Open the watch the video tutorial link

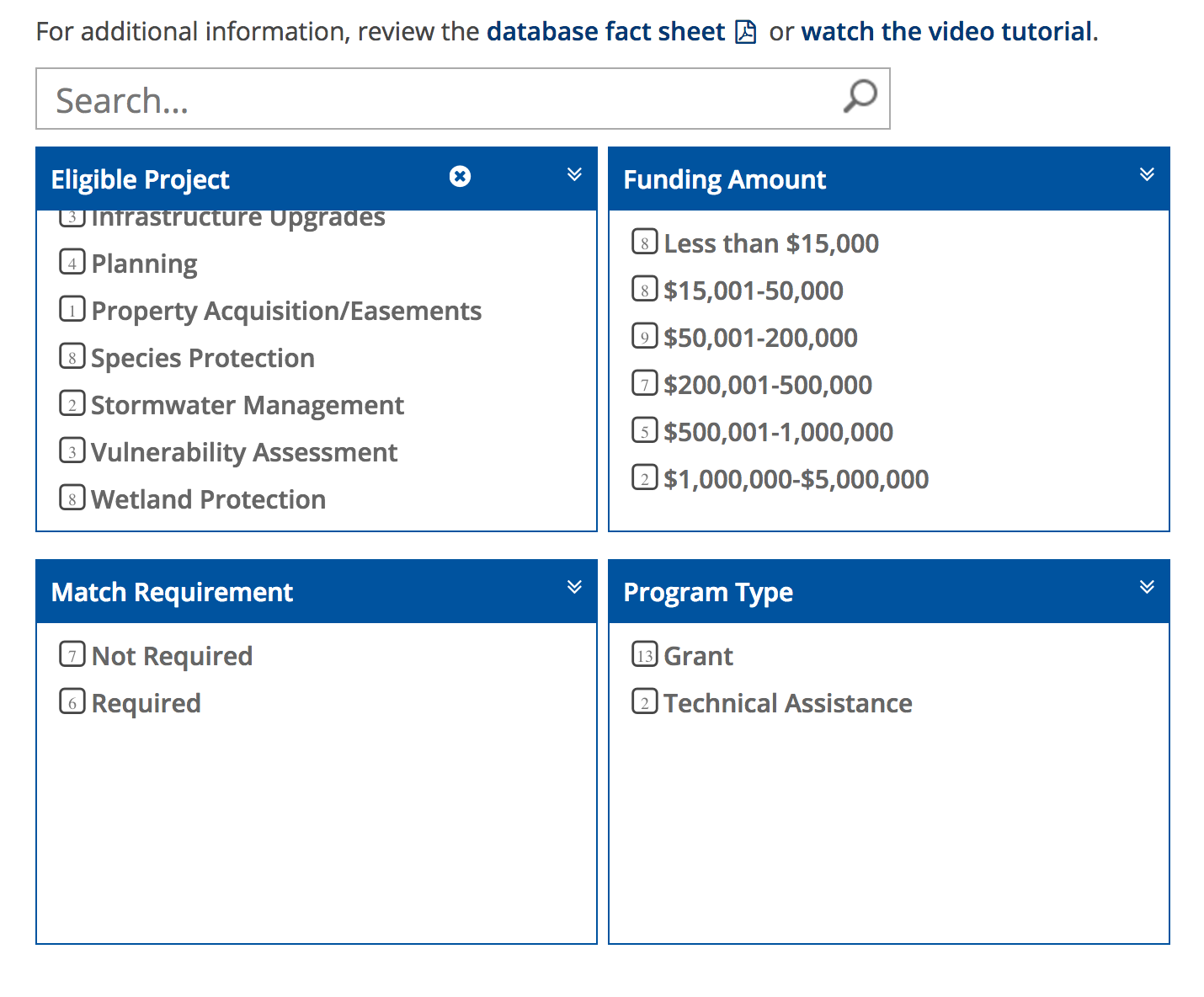(947, 32)
